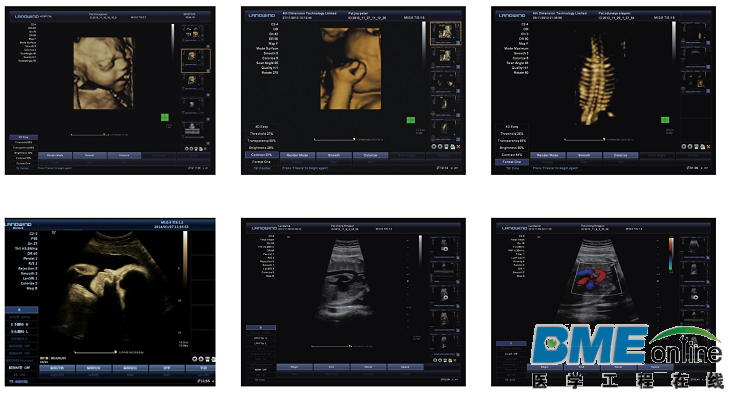Click the trash icon in fetal hand screen

pyautogui.click(x=446, y=146)
